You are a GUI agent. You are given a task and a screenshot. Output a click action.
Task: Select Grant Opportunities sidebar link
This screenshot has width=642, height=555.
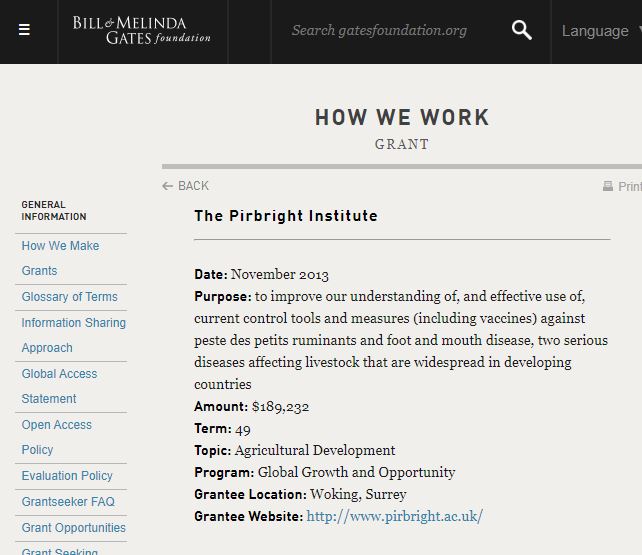point(73,528)
